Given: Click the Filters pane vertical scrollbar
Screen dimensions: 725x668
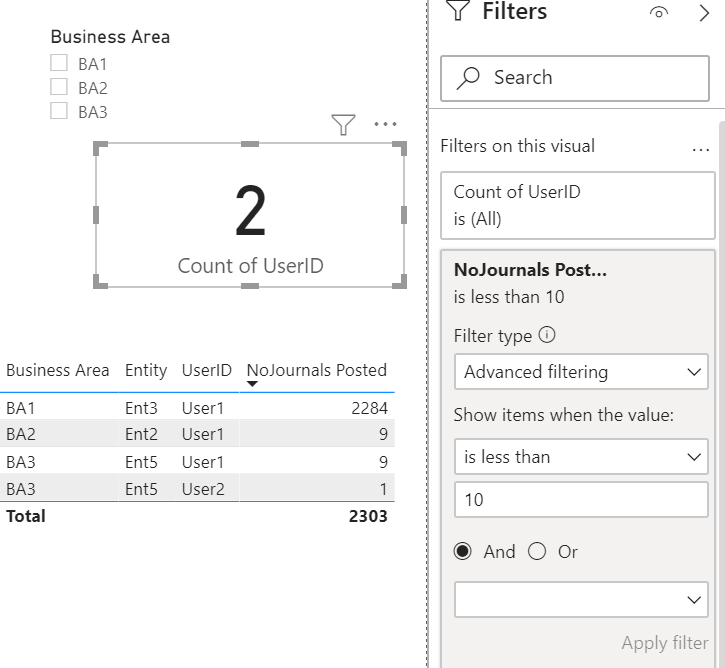Looking at the screenshot, I should [x=722, y=393].
